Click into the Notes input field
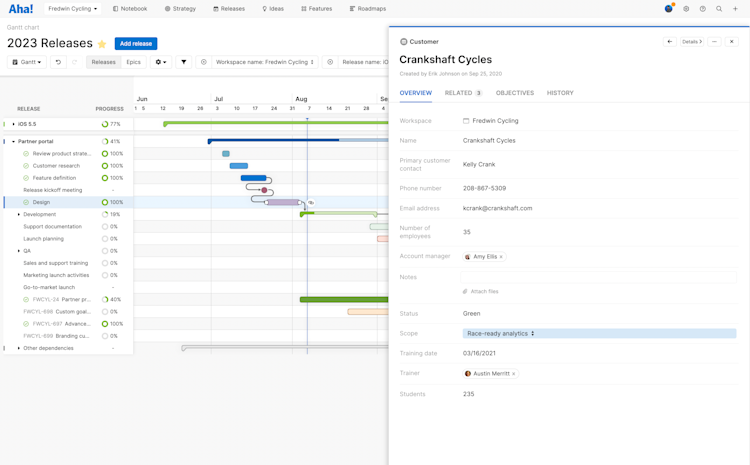Viewport: 750px width, 465px height. (598, 277)
